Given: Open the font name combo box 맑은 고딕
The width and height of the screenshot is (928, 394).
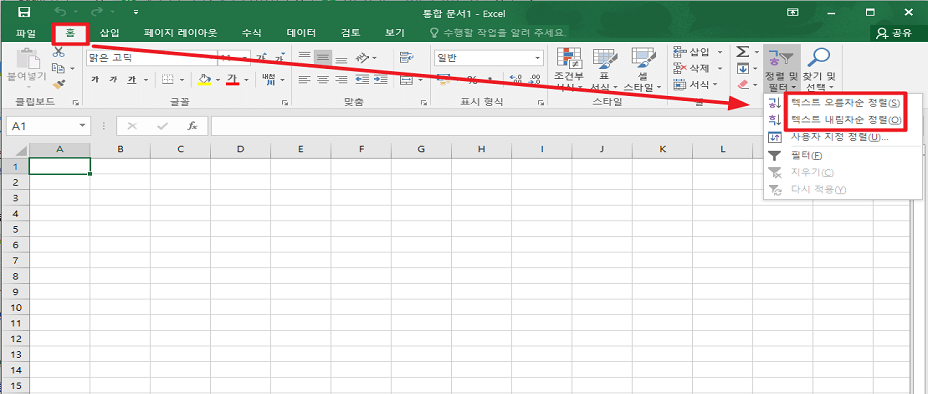Looking at the screenshot, I should pyautogui.click(x=152, y=58).
